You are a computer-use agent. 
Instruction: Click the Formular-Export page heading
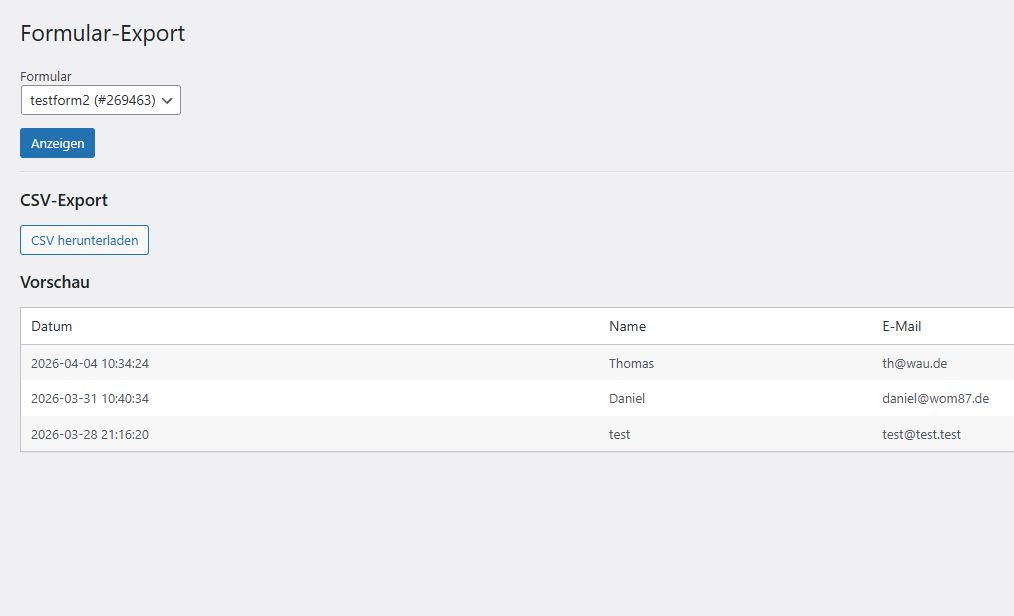click(103, 33)
